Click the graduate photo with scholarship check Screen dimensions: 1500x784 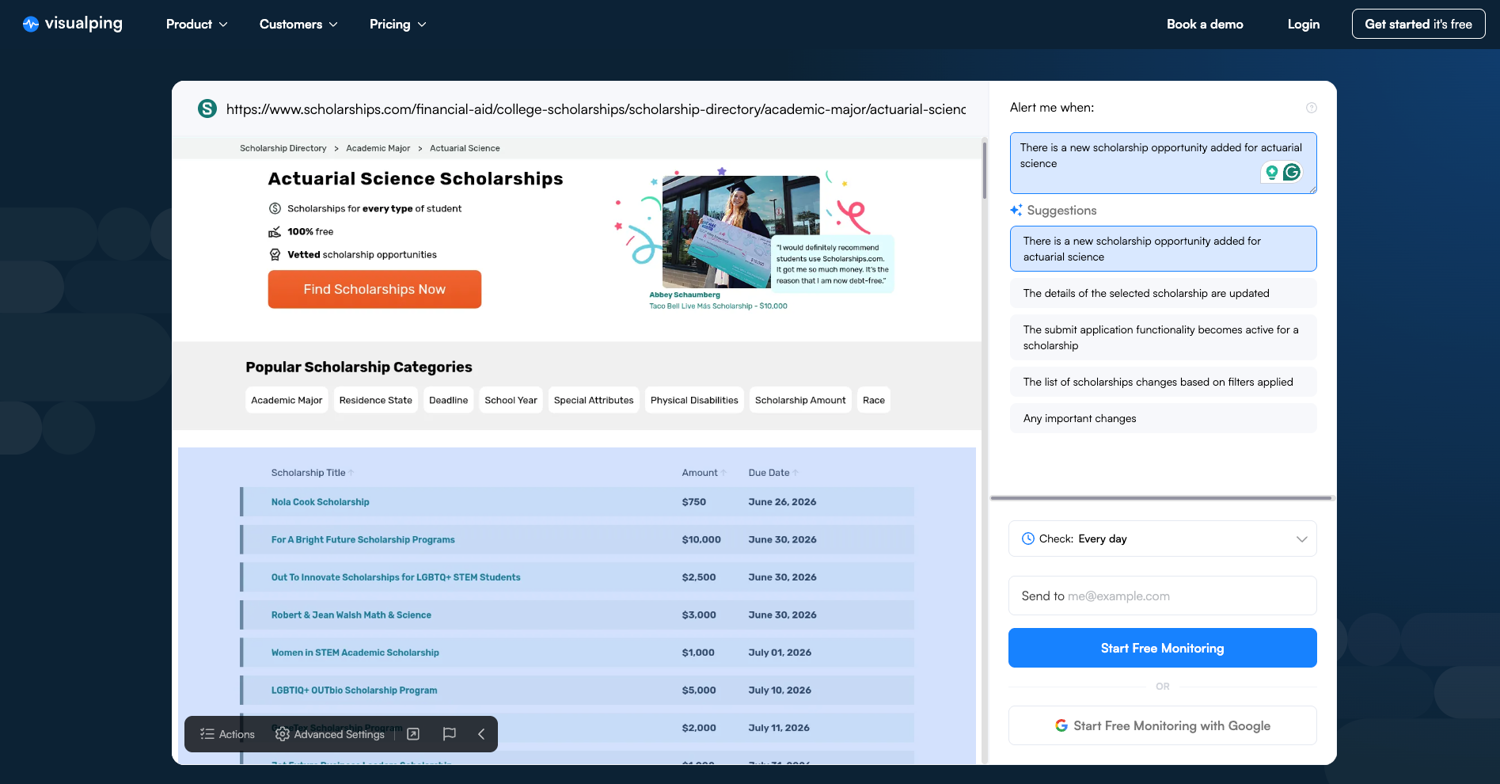(741, 232)
